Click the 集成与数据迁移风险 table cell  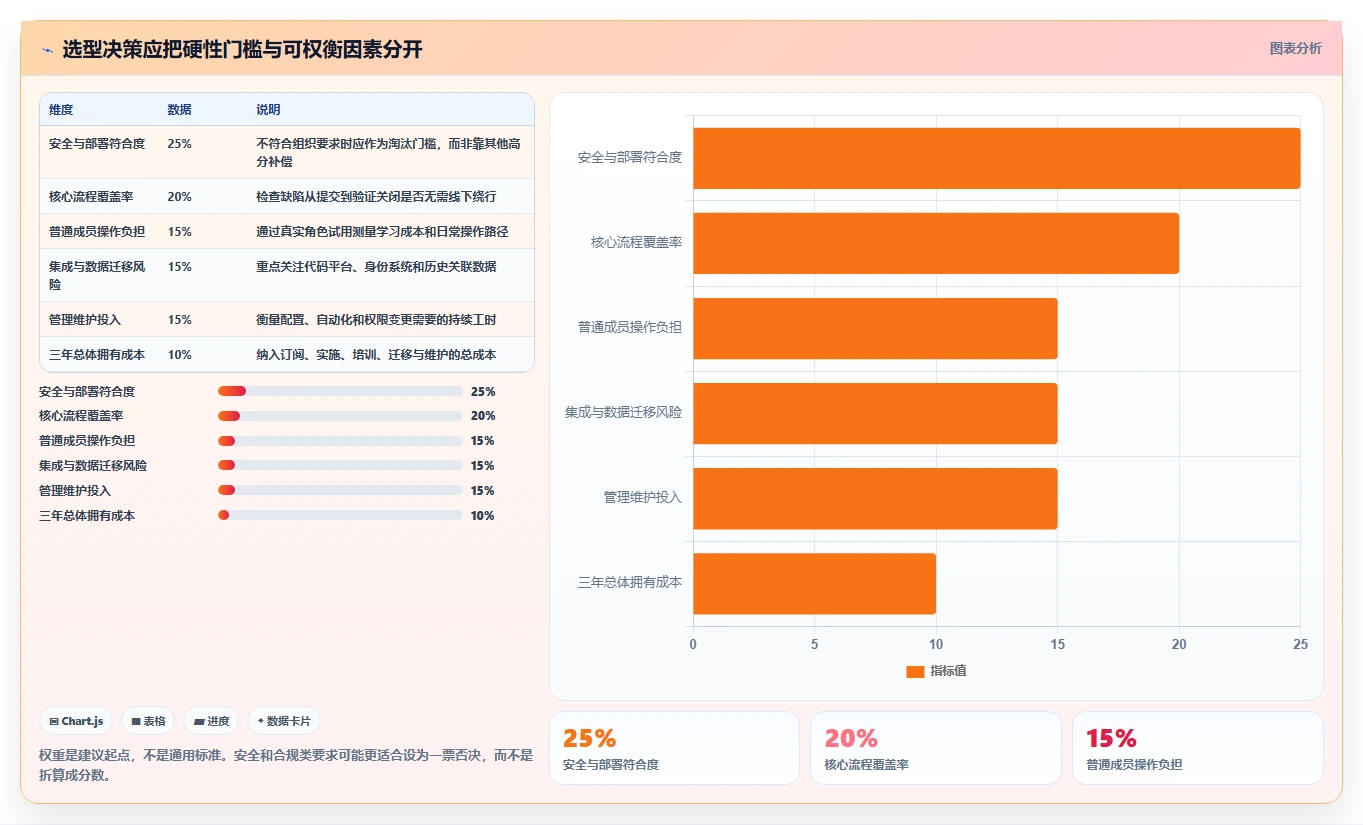tap(98, 276)
